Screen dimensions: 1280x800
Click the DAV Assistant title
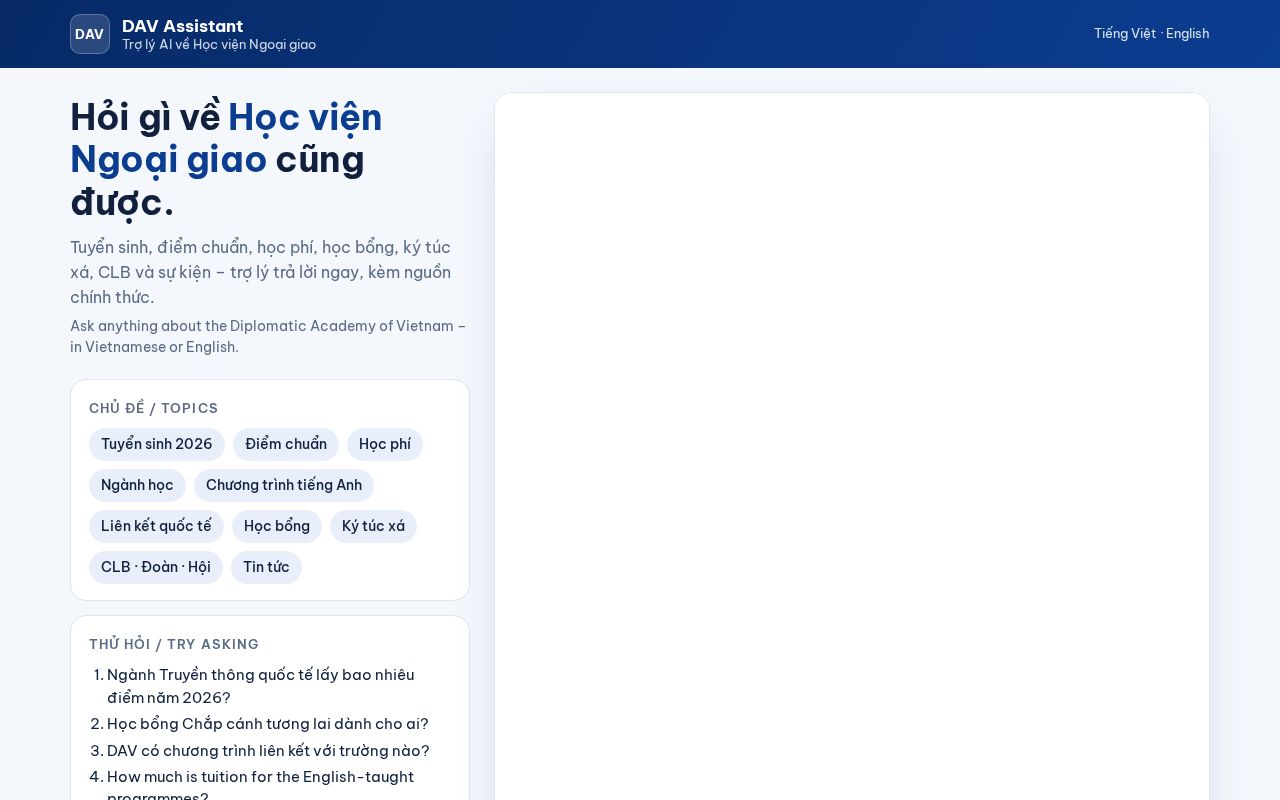click(x=182, y=26)
